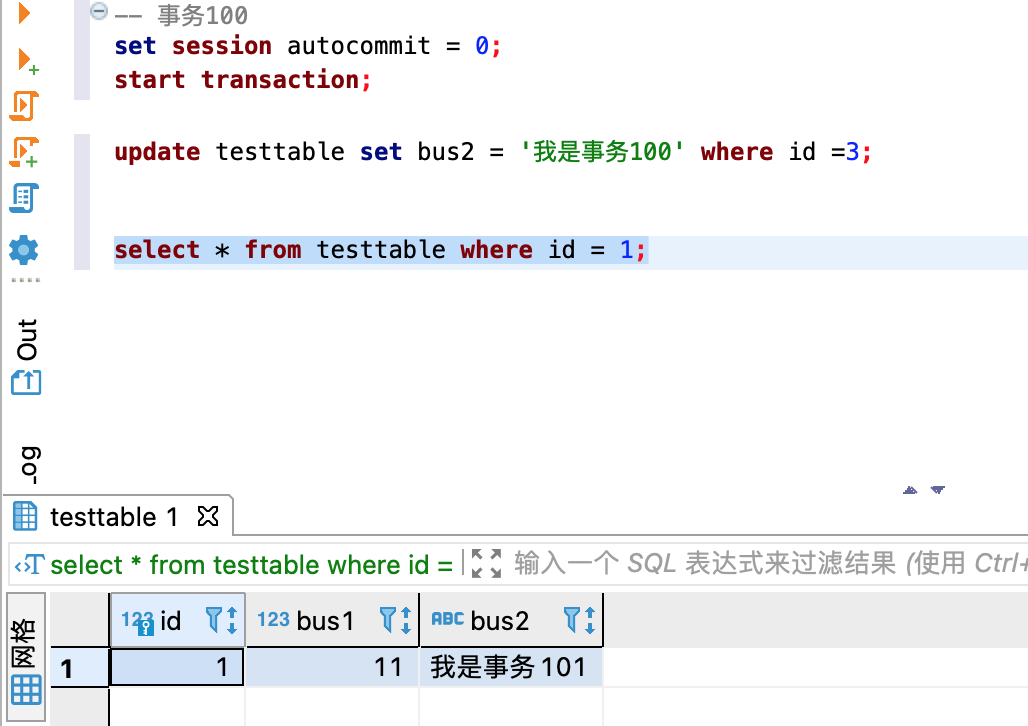
Task: Close the testtable 1 result tab
Action: pyautogui.click(x=208, y=516)
